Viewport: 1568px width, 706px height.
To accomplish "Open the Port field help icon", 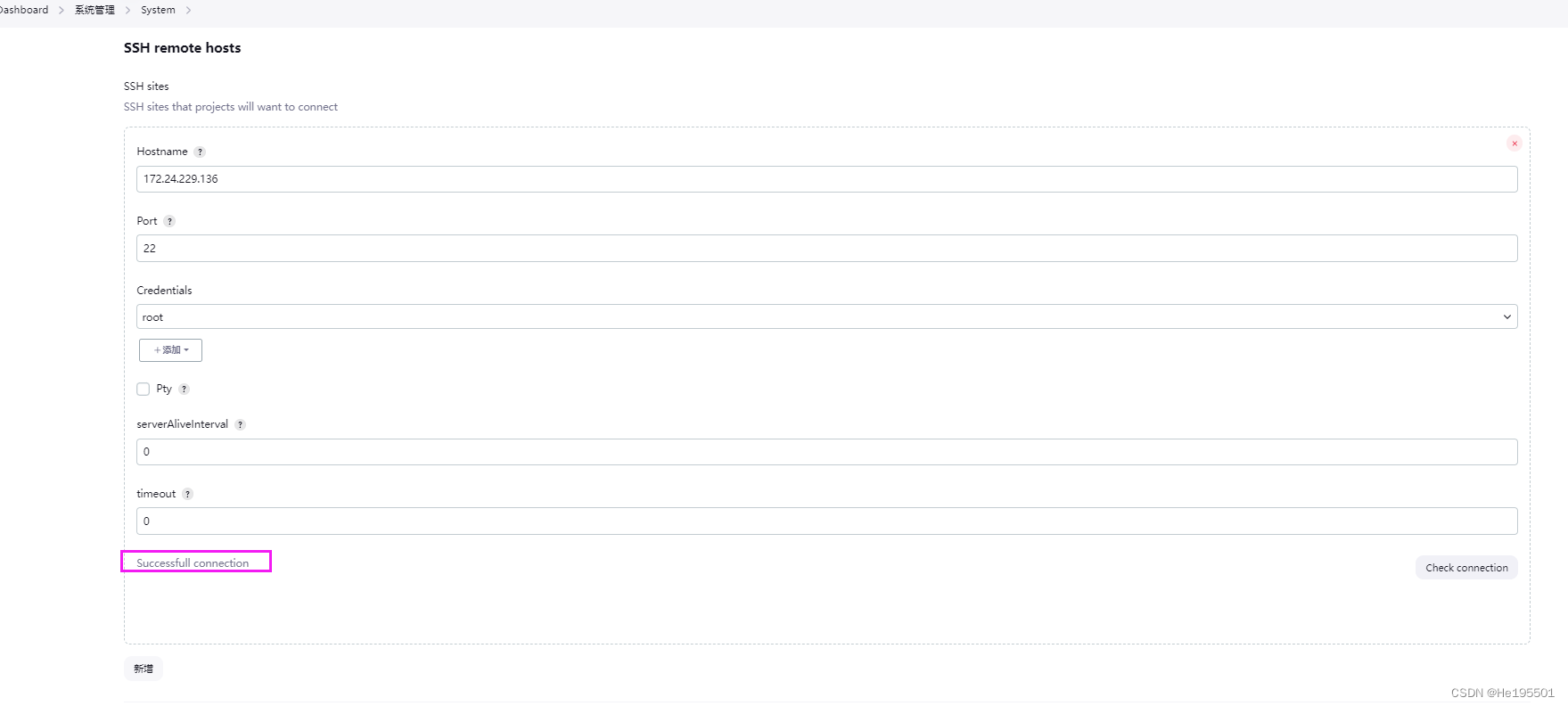I will tap(169, 222).
